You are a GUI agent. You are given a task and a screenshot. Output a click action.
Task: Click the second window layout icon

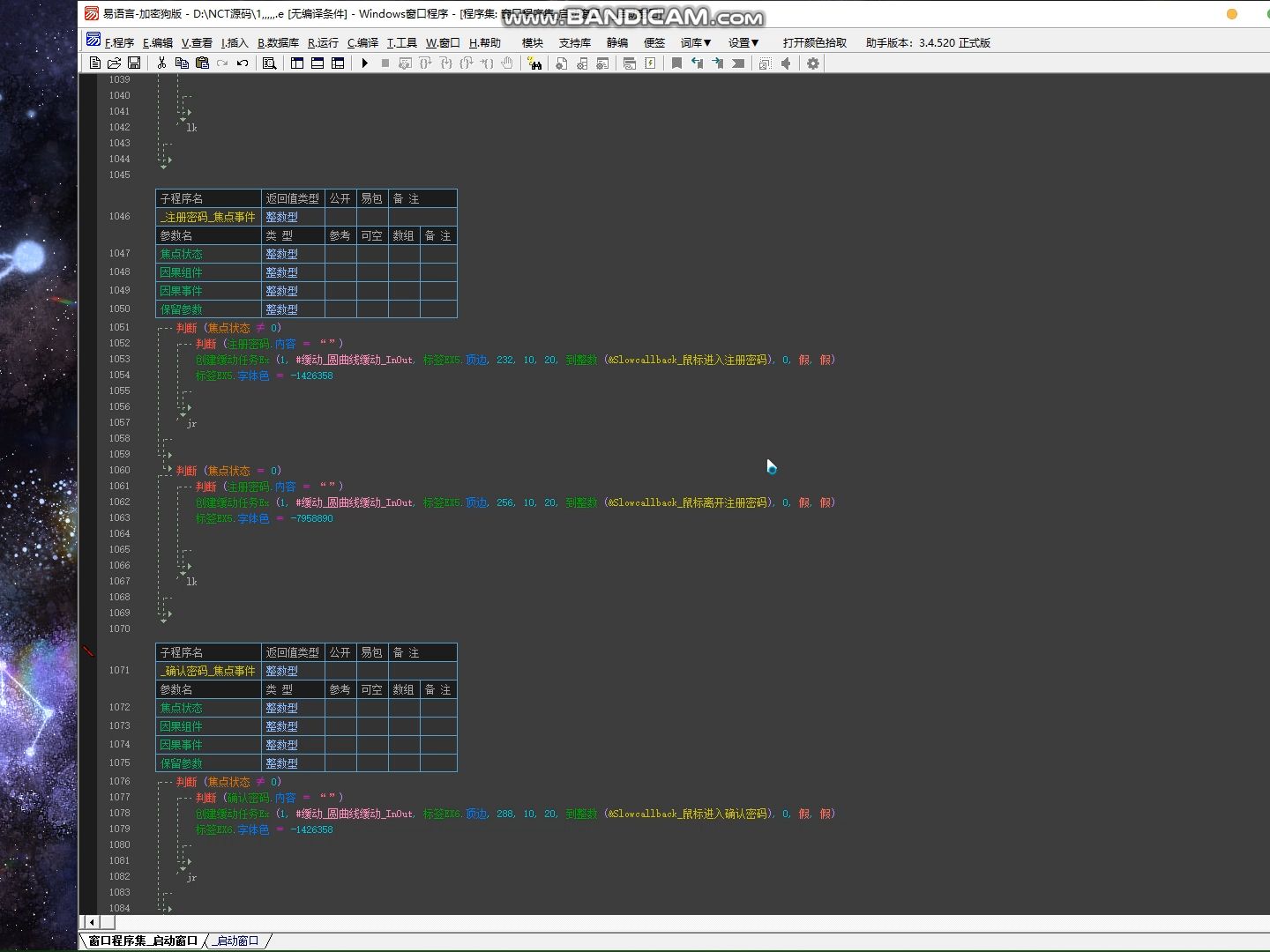(x=317, y=63)
